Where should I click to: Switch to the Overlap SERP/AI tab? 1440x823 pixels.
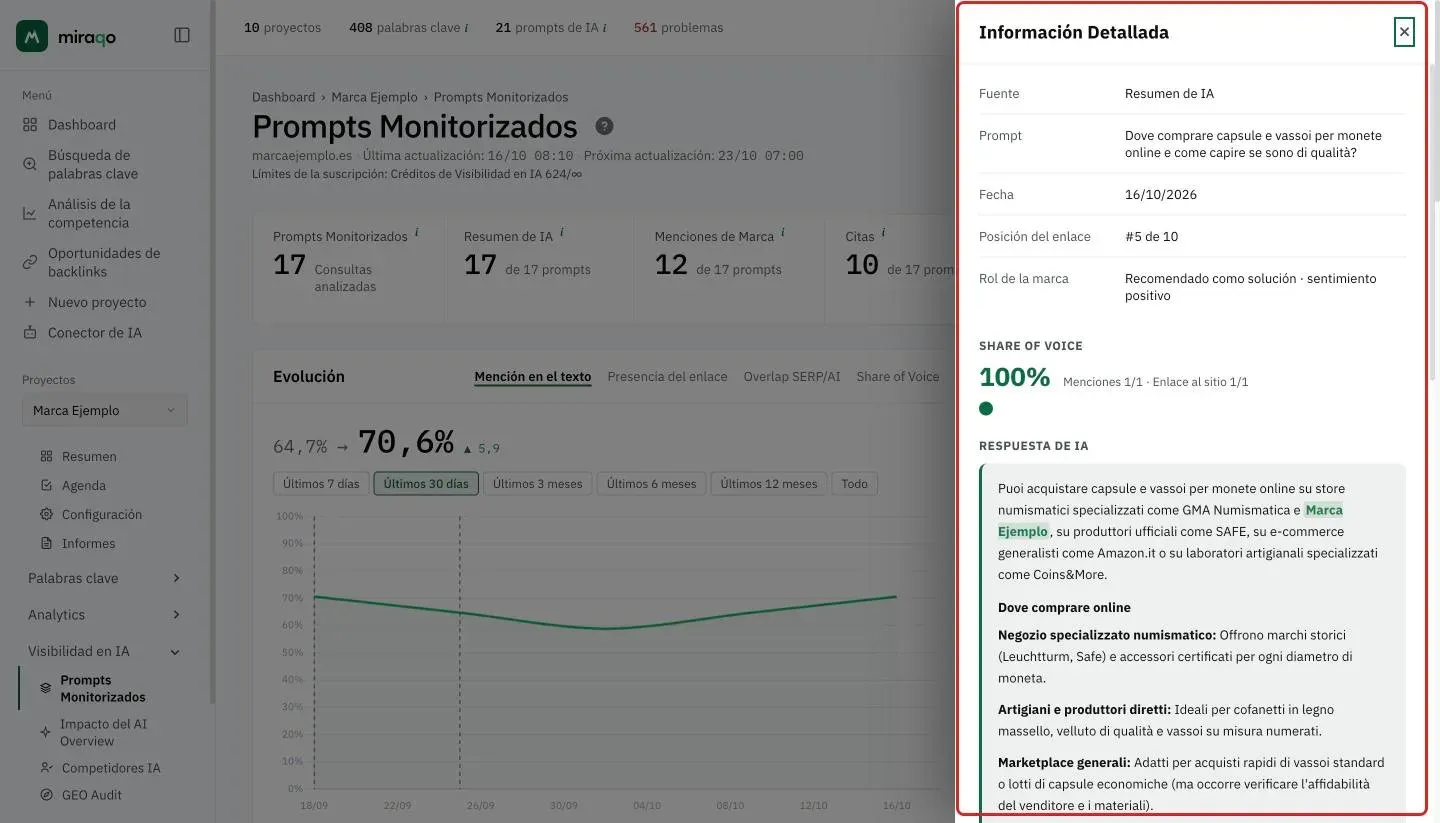point(792,377)
